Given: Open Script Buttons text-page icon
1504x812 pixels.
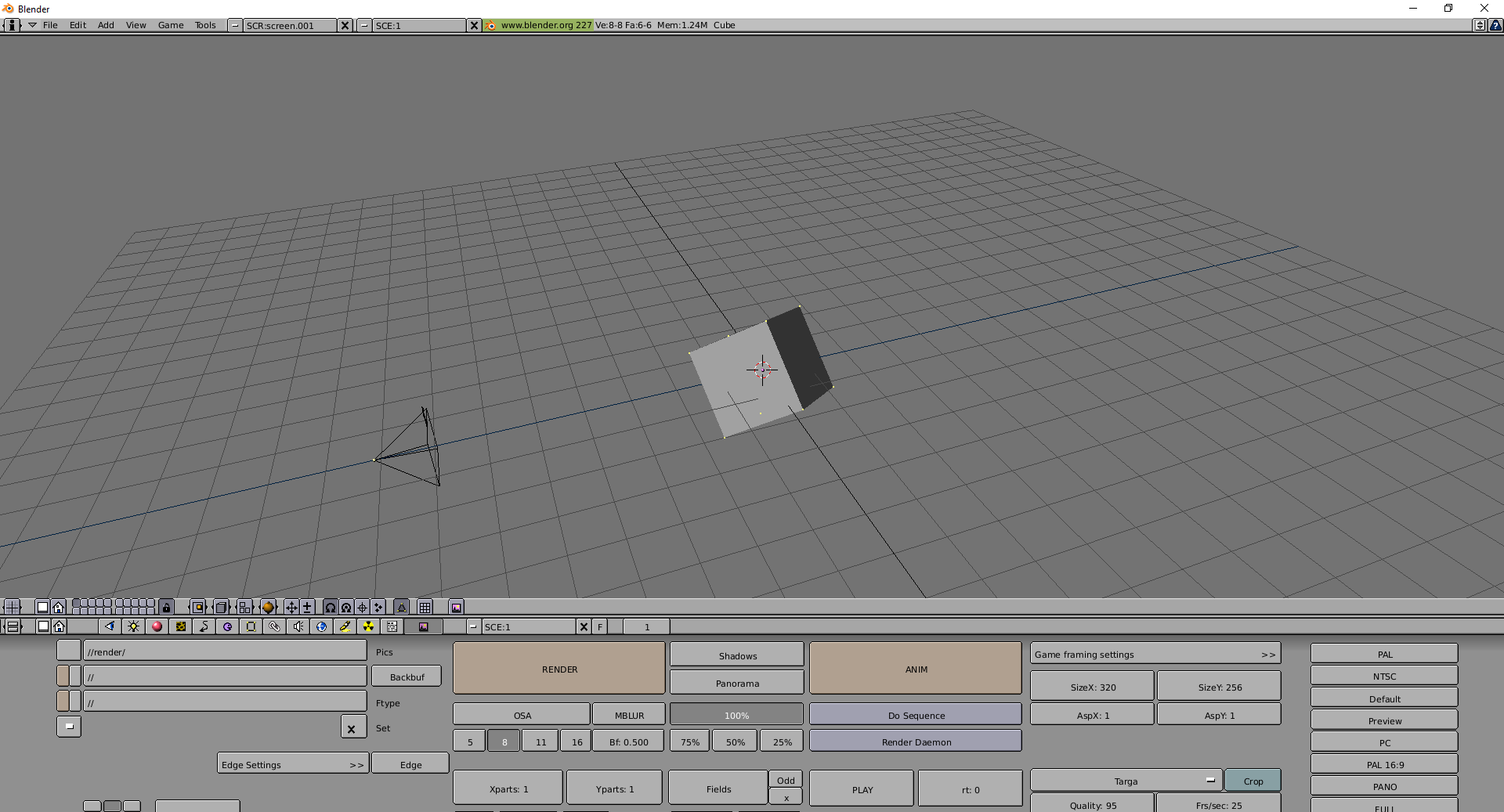Looking at the screenshot, I should (392, 626).
